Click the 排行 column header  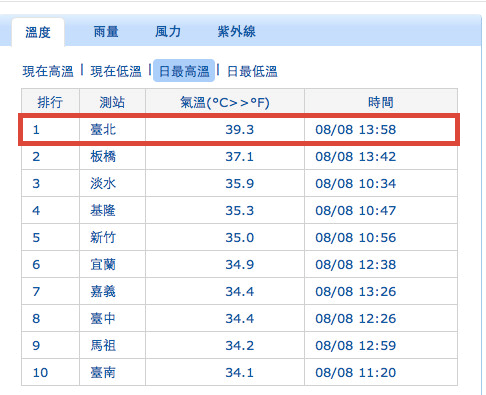[x=50, y=102]
